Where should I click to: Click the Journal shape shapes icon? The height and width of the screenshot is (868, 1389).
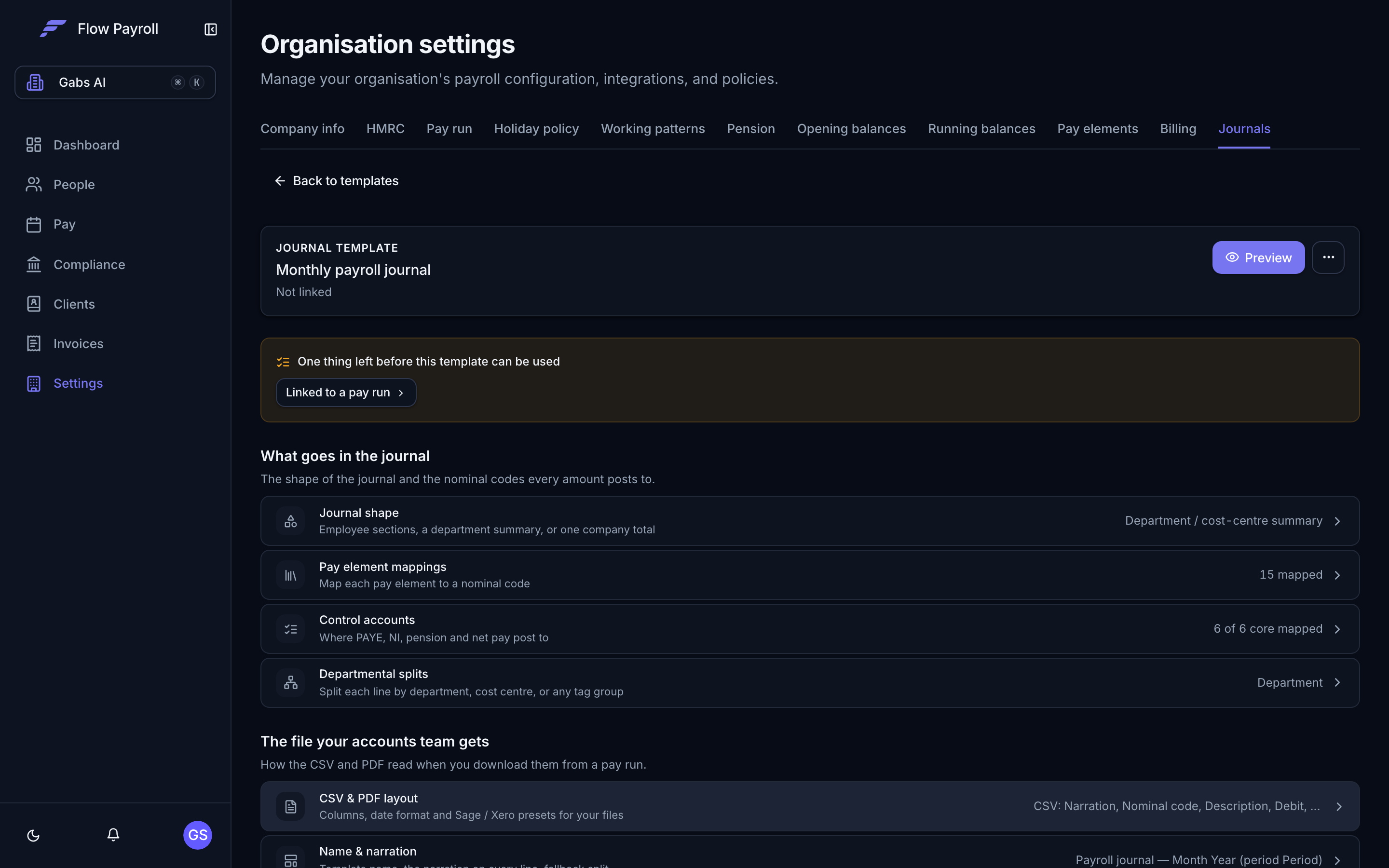[290, 521]
